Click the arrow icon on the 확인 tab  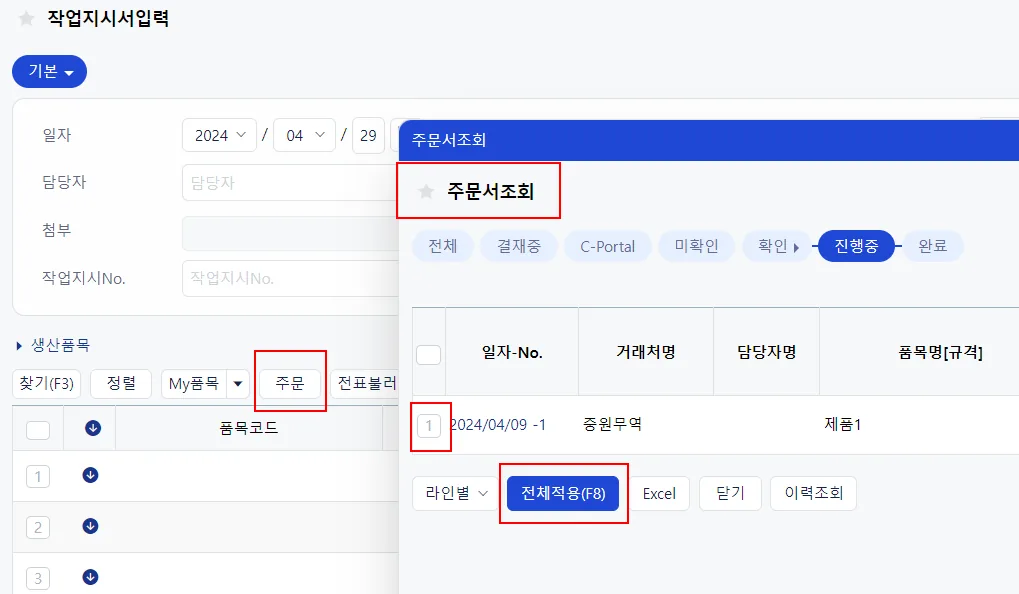pyautogui.click(x=796, y=247)
